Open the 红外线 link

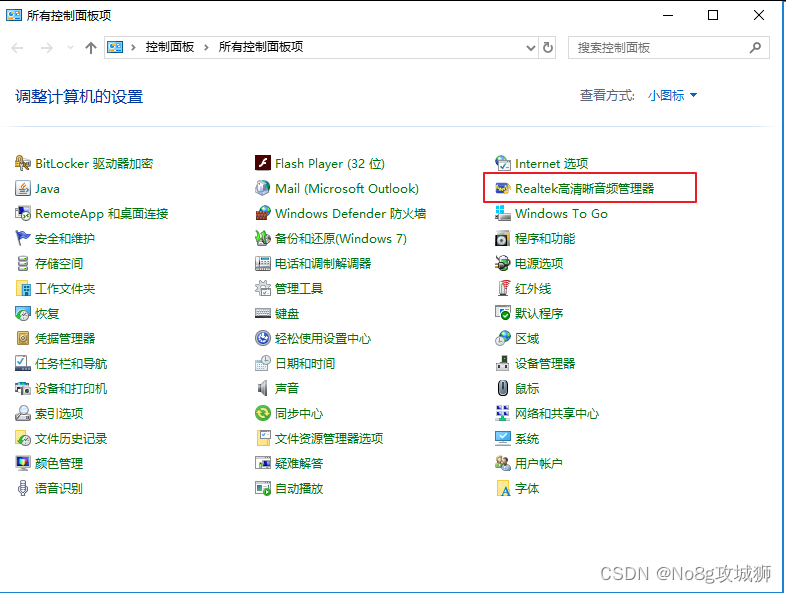coord(533,289)
